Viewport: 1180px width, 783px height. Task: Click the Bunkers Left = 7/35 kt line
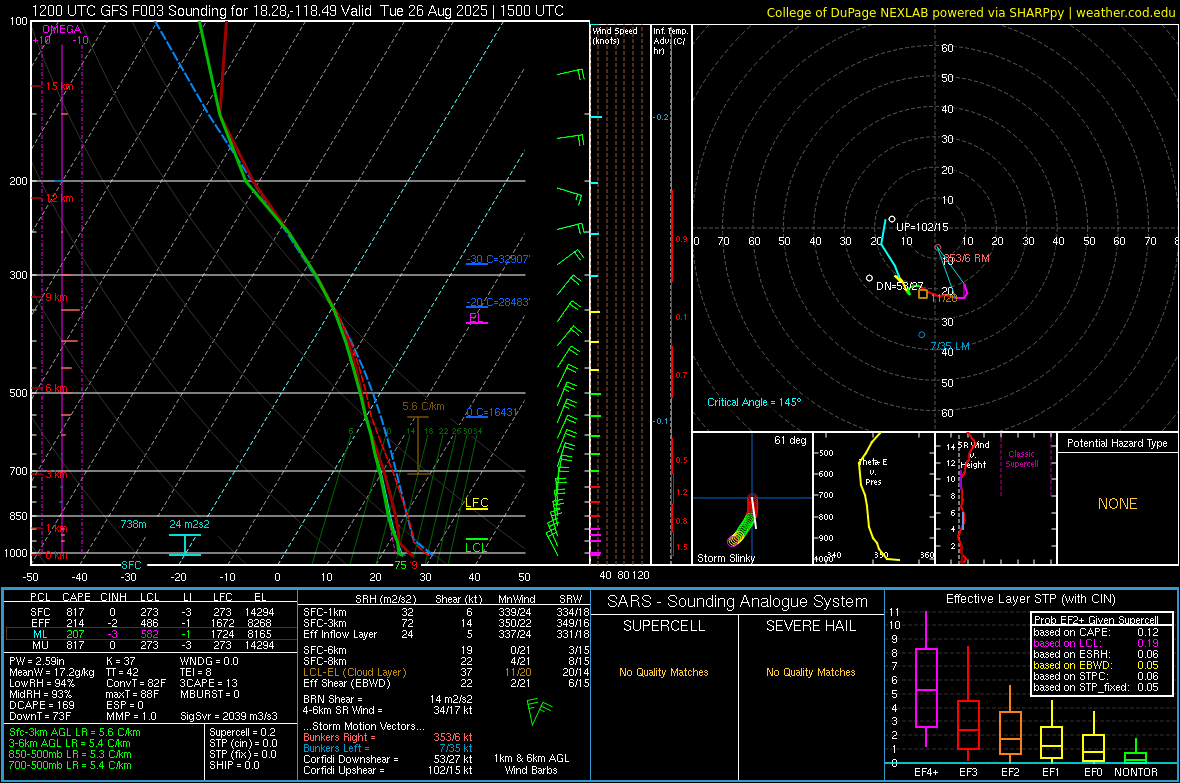pos(388,748)
